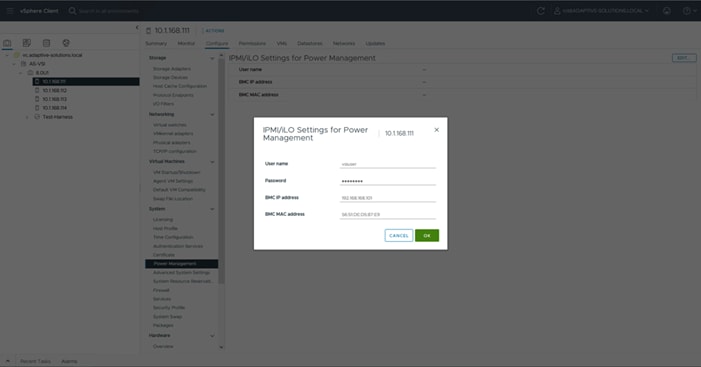701x367 pixels.
Task: Switch to Networking inventory view
Action: [66, 43]
